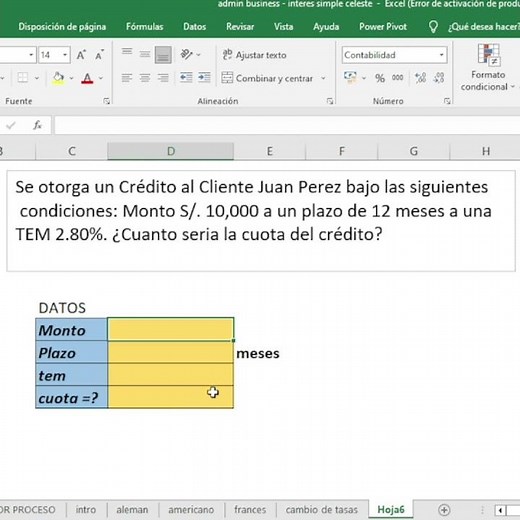Apply percent style format

[x=380, y=78]
